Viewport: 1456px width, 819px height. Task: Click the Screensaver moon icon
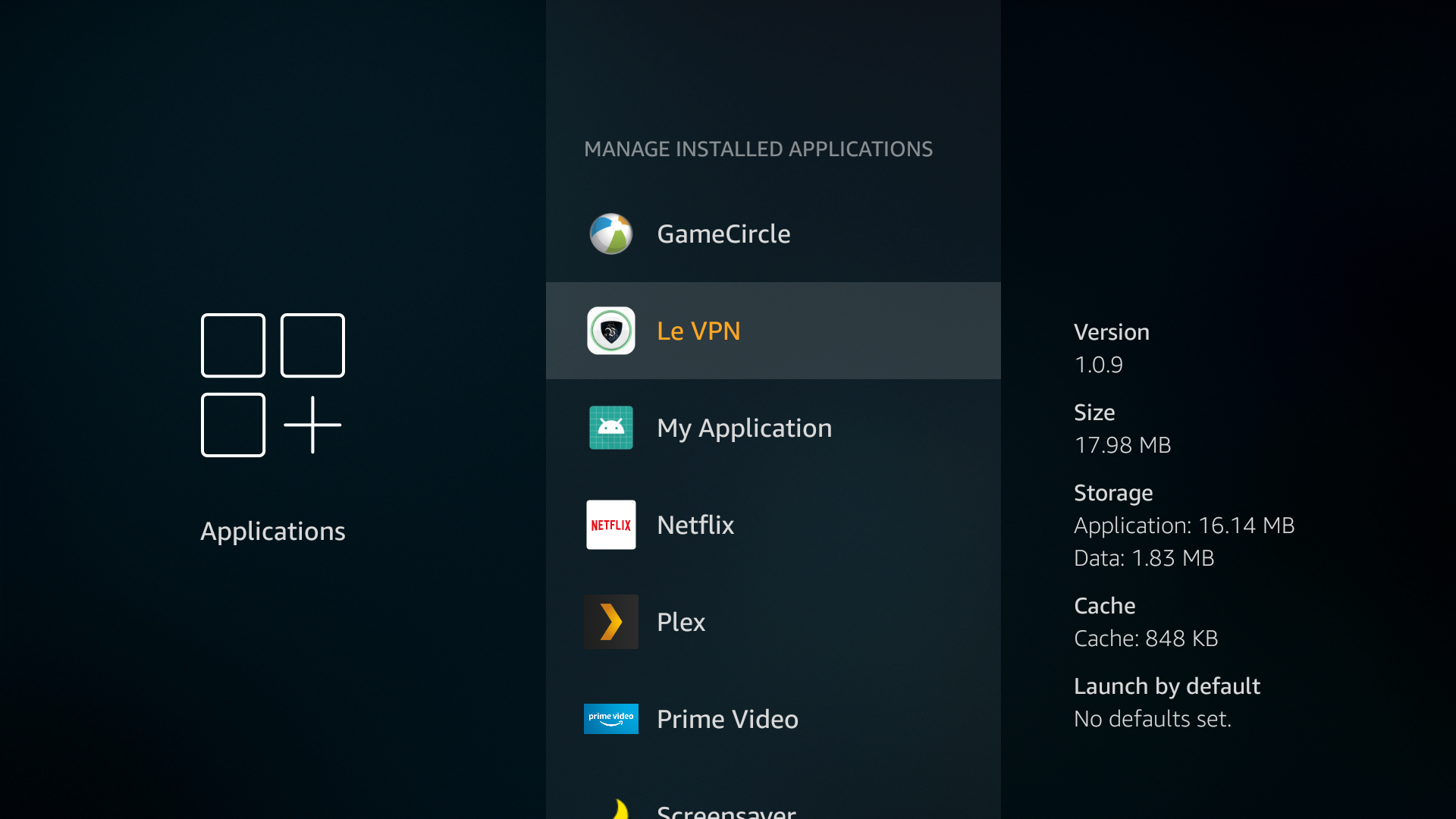[620, 808]
